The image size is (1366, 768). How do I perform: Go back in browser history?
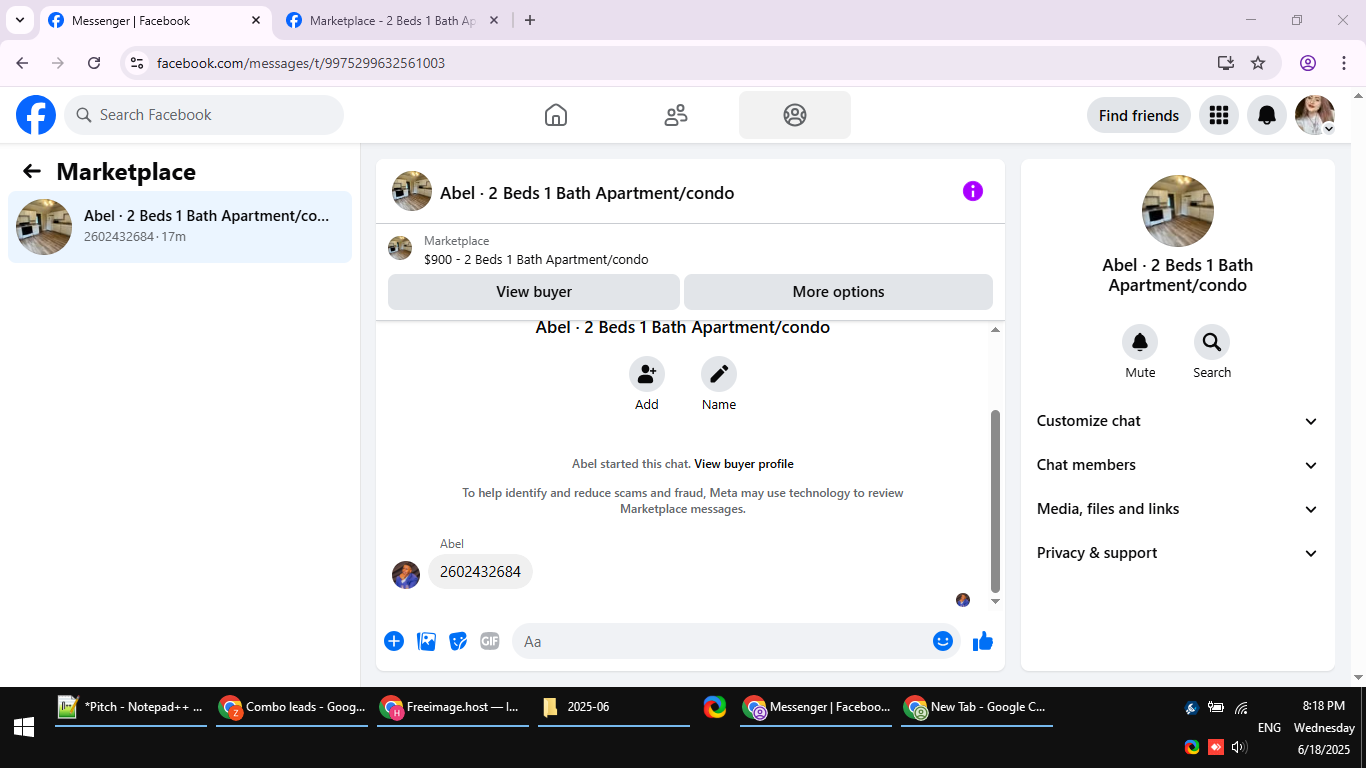click(x=22, y=63)
